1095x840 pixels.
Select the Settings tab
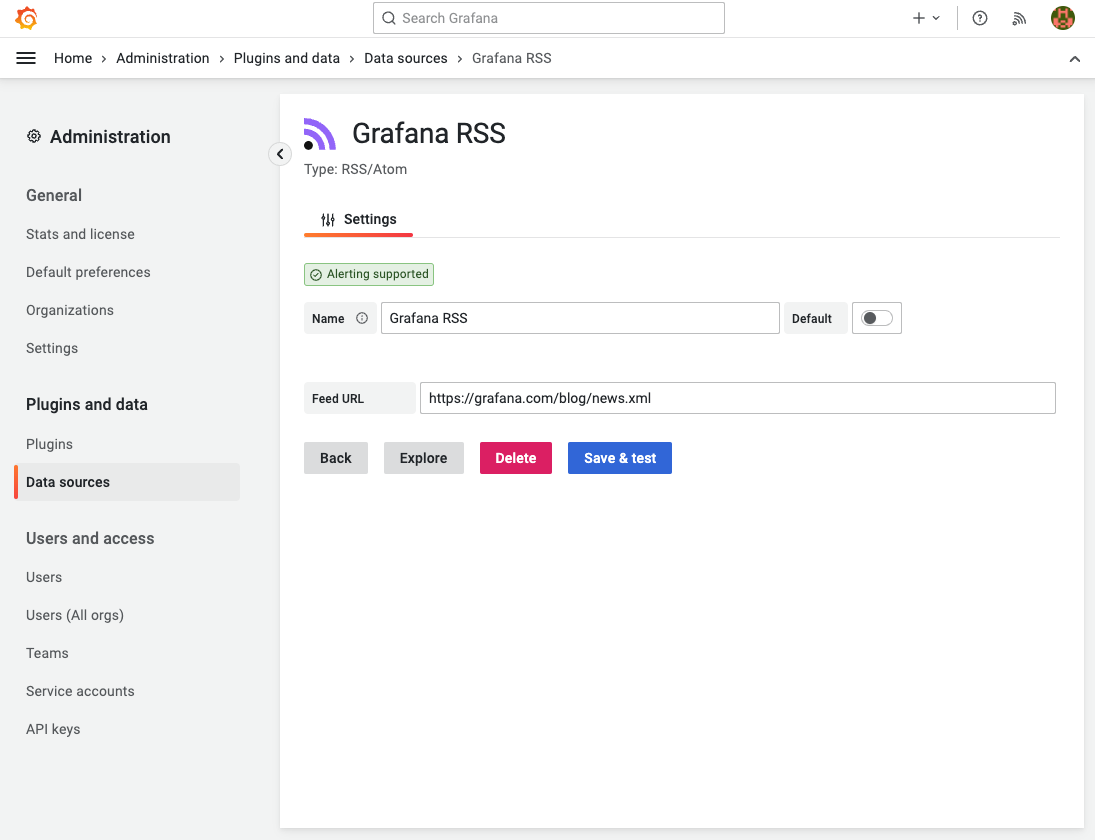click(358, 219)
